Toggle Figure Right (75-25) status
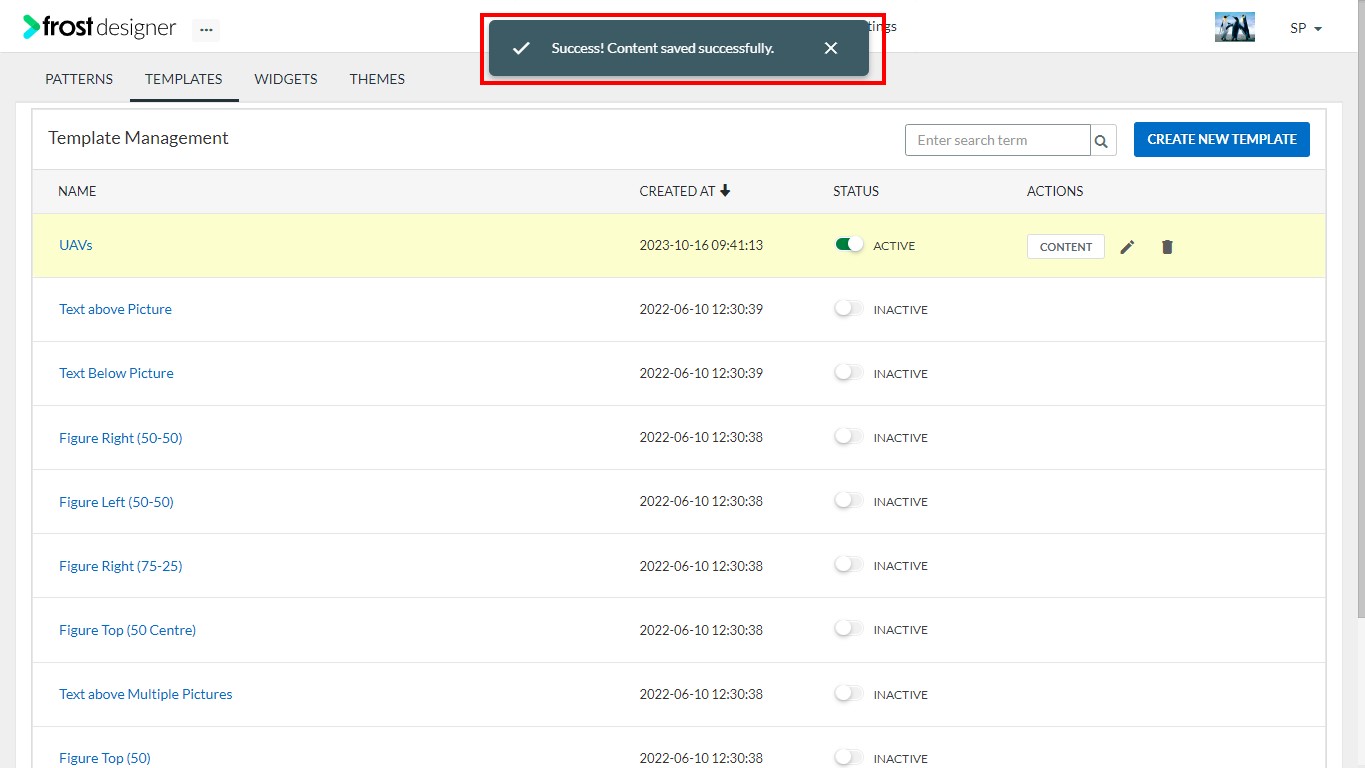 click(x=849, y=565)
